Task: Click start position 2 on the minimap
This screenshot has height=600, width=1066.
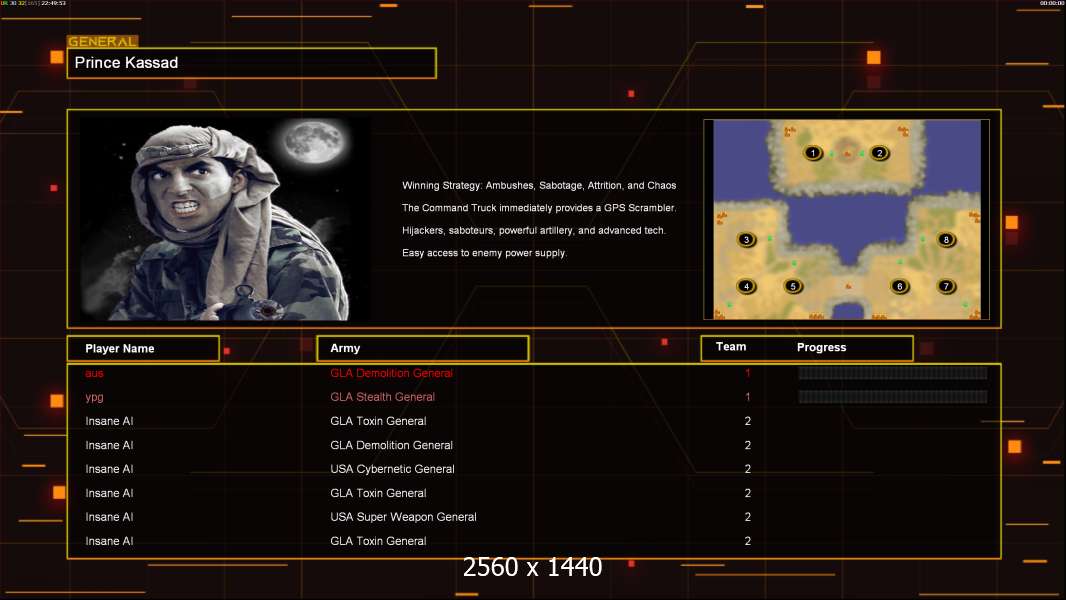Action: [879, 153]
